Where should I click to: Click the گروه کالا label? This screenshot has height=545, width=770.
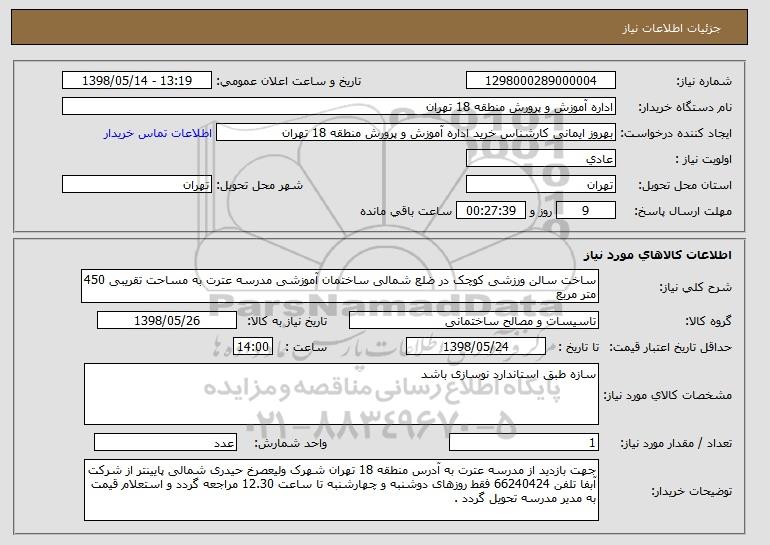click(x=708, y=322)
